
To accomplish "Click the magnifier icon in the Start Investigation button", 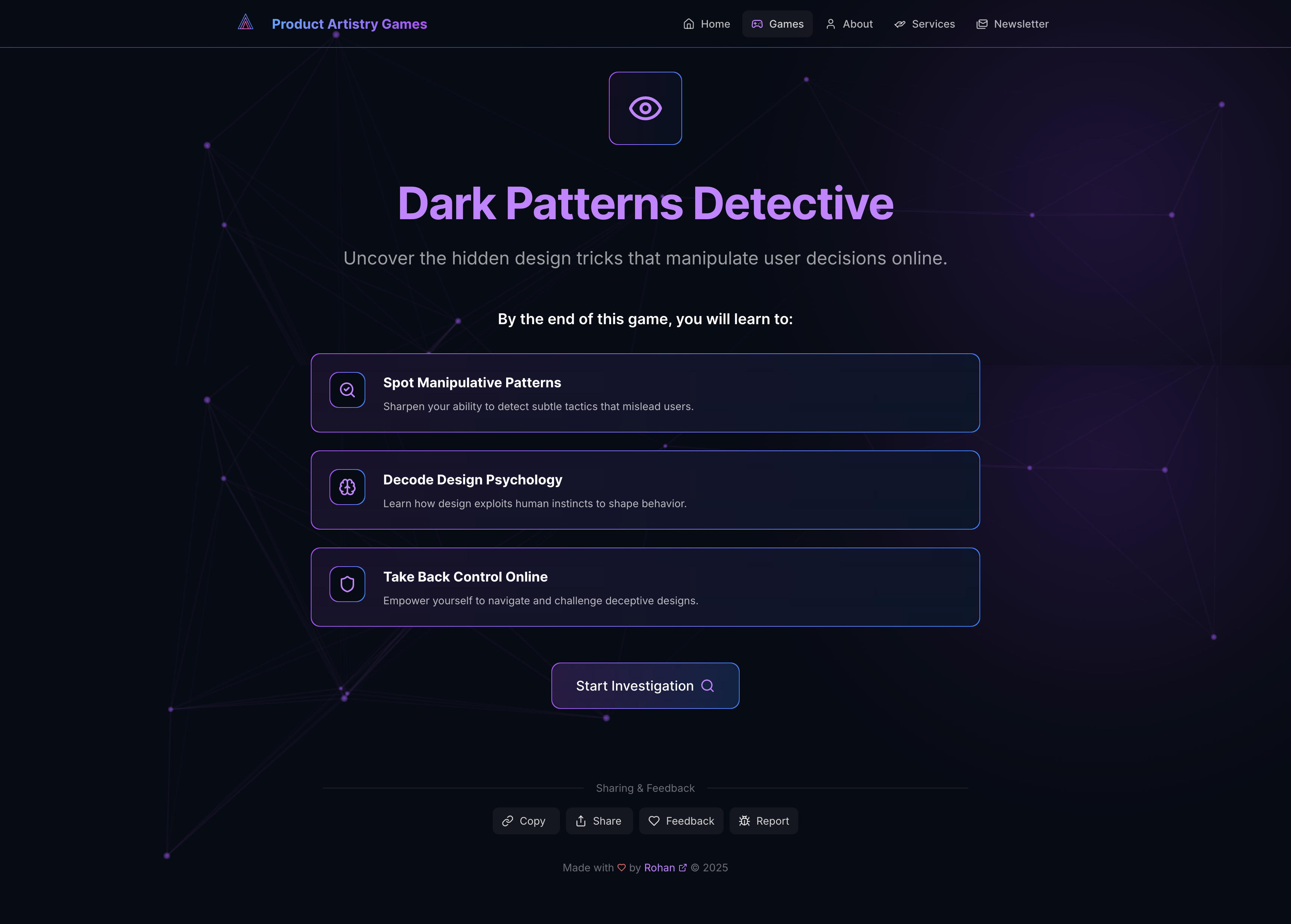I will 707,686.
